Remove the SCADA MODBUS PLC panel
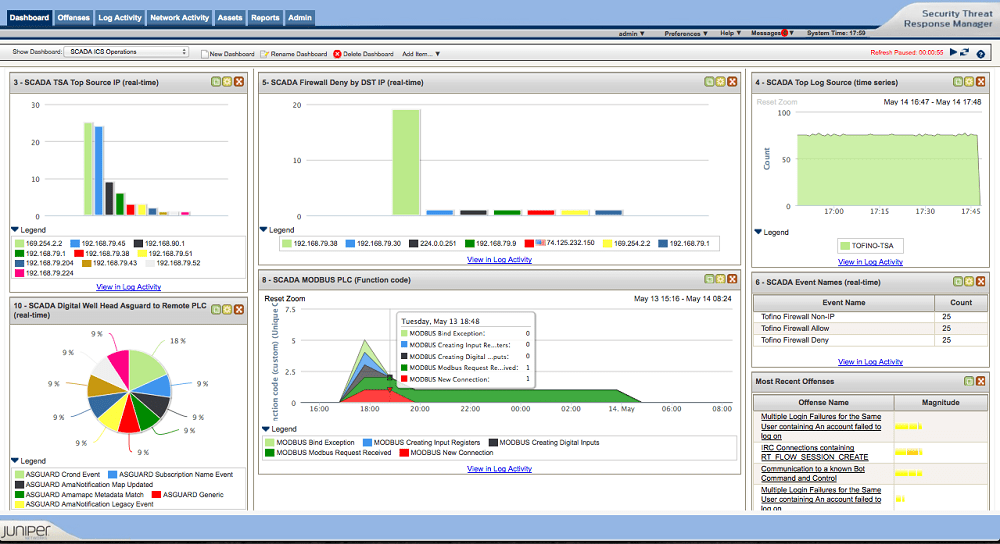This screenshot has height=544, width=1000. tap(732, 279)
